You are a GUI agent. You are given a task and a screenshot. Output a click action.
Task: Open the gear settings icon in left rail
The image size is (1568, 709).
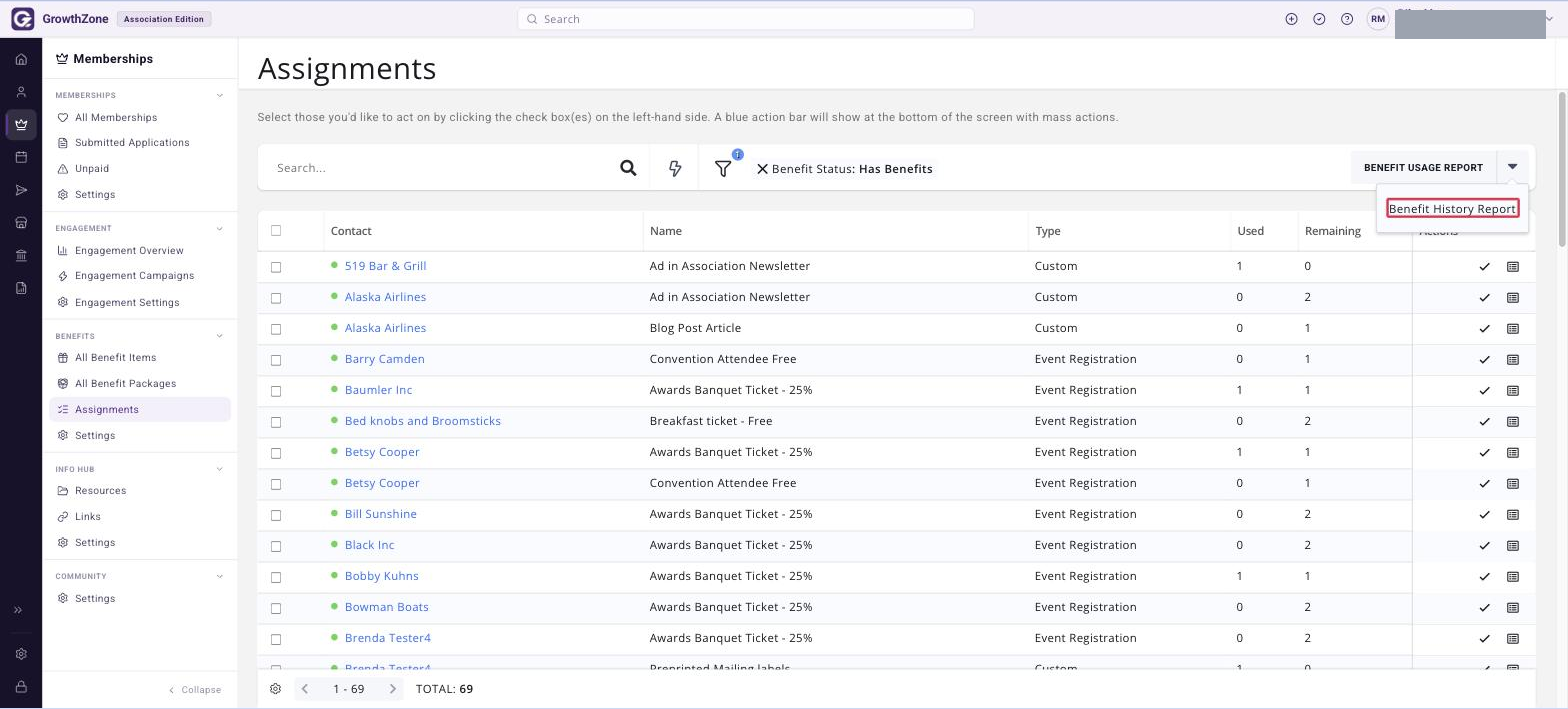[21, 654]
